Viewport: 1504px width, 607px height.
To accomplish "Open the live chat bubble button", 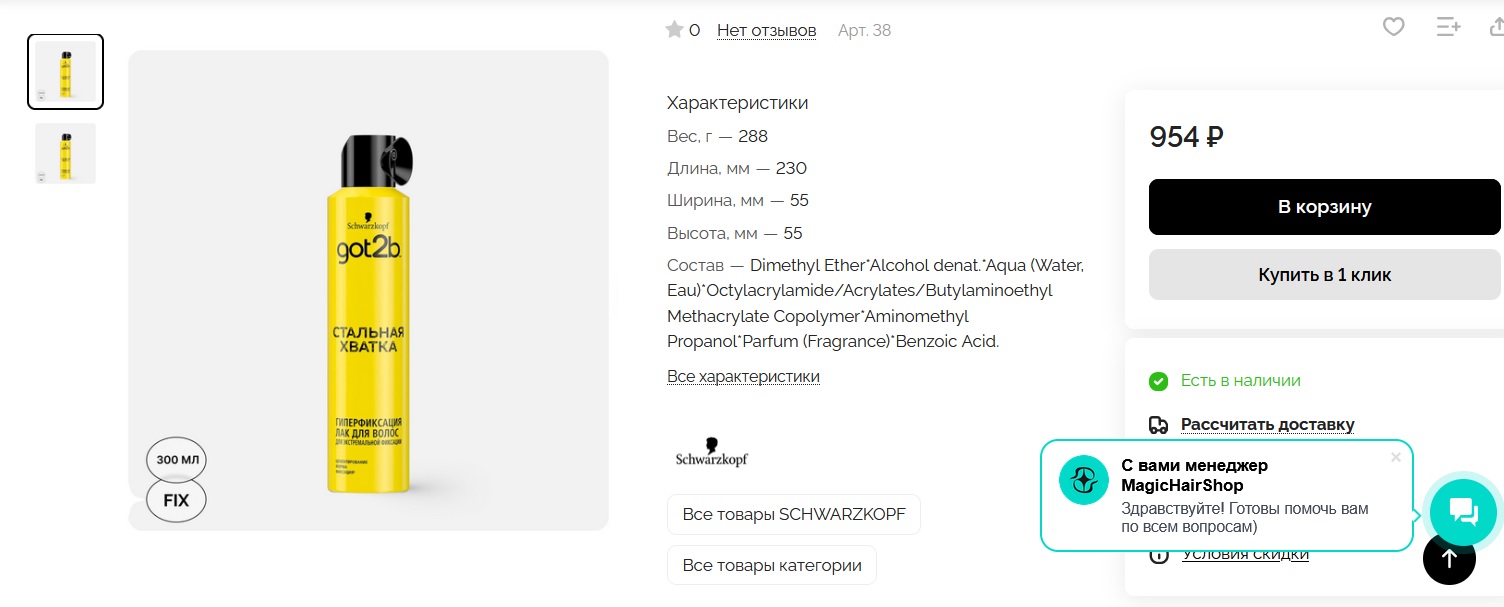I will point(1463,512).
